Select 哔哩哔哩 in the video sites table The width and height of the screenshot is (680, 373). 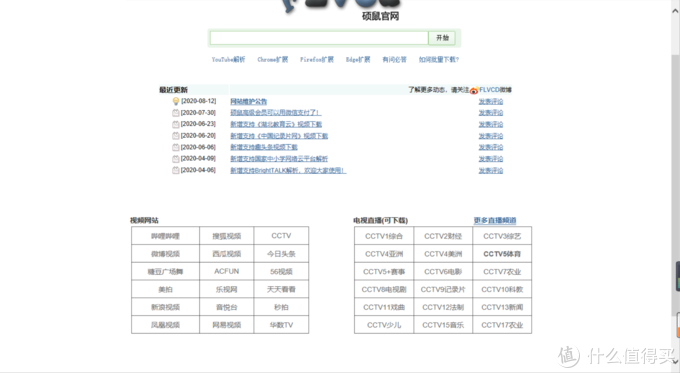(x=165, y=236)
